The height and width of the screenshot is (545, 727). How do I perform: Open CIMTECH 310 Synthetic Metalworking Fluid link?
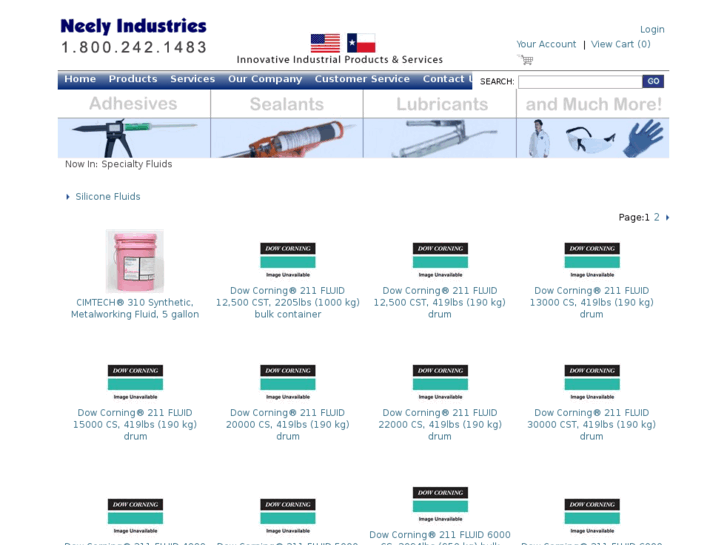[135, 308]
